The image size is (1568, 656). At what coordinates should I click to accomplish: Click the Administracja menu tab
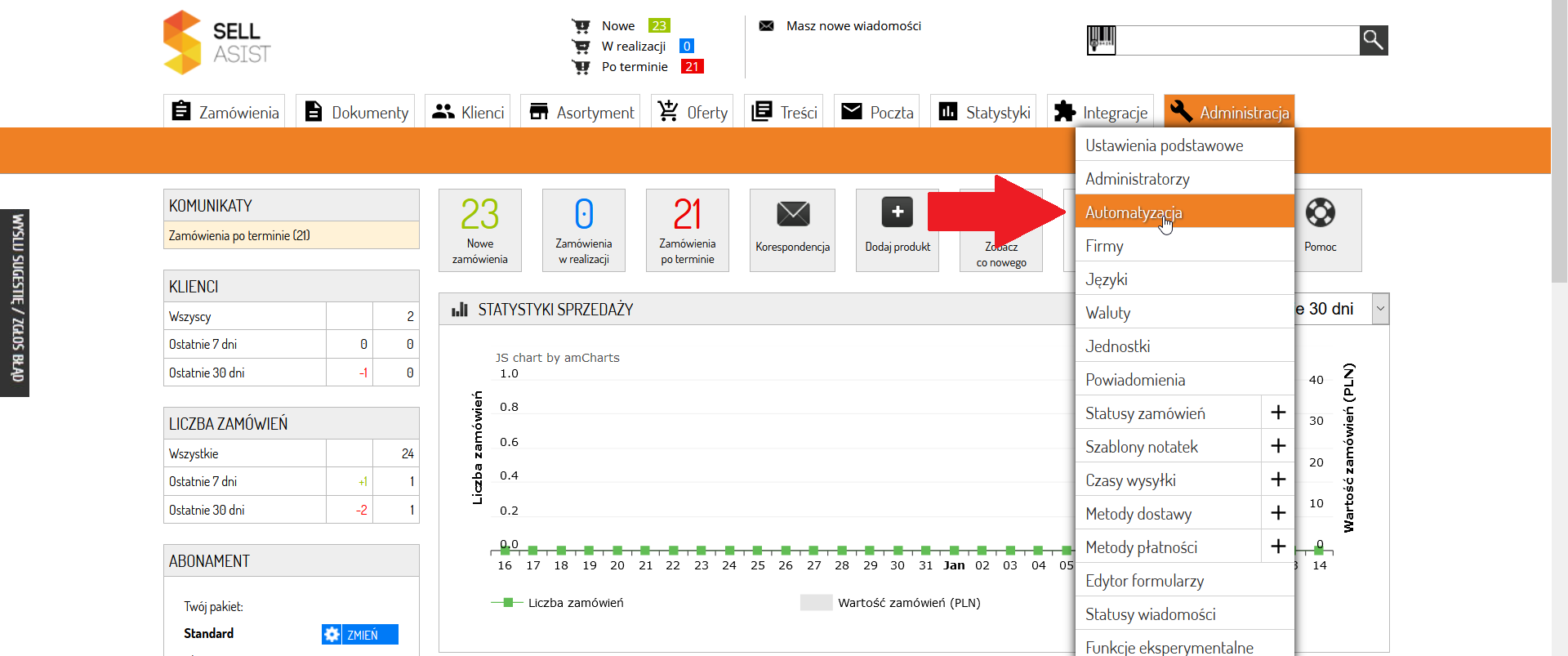[x=1229, y=112]
